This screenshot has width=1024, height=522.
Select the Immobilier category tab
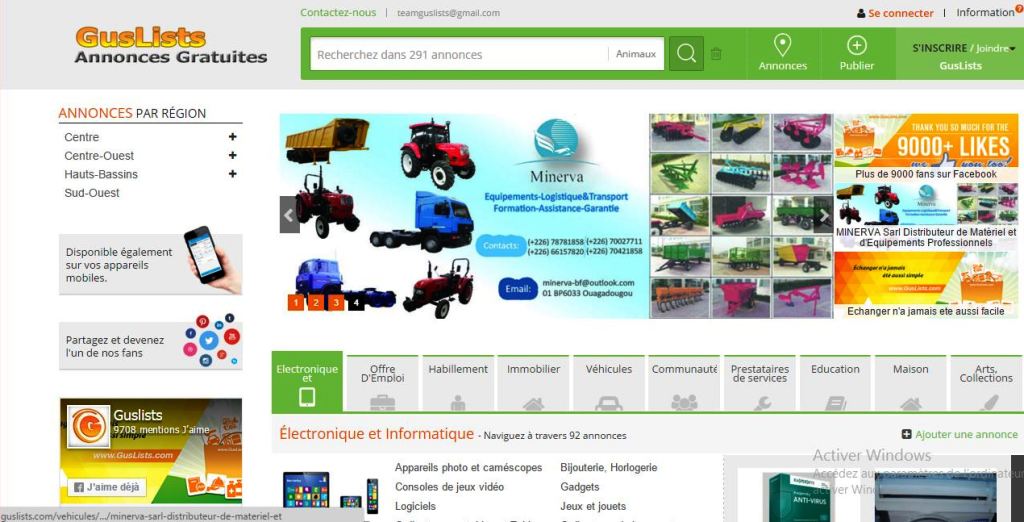533,382
